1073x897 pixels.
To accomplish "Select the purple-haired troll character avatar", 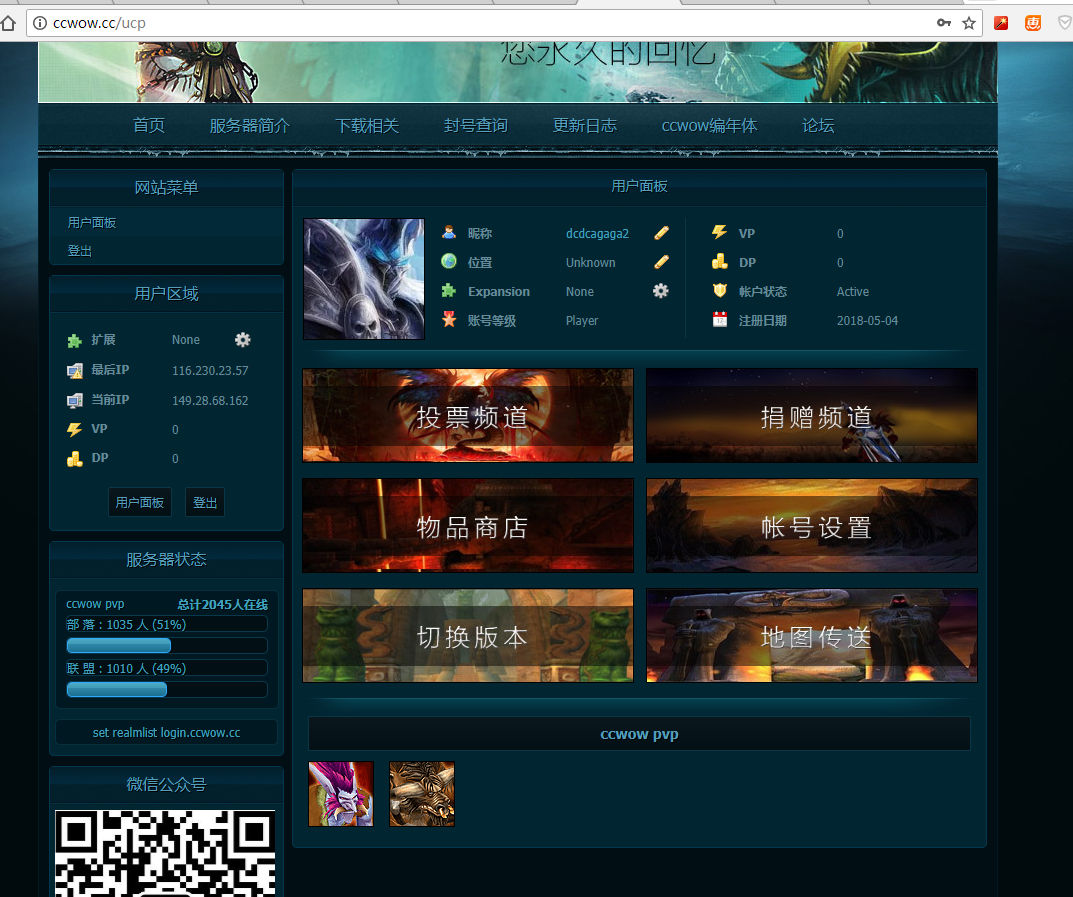I will pos(341,794).
